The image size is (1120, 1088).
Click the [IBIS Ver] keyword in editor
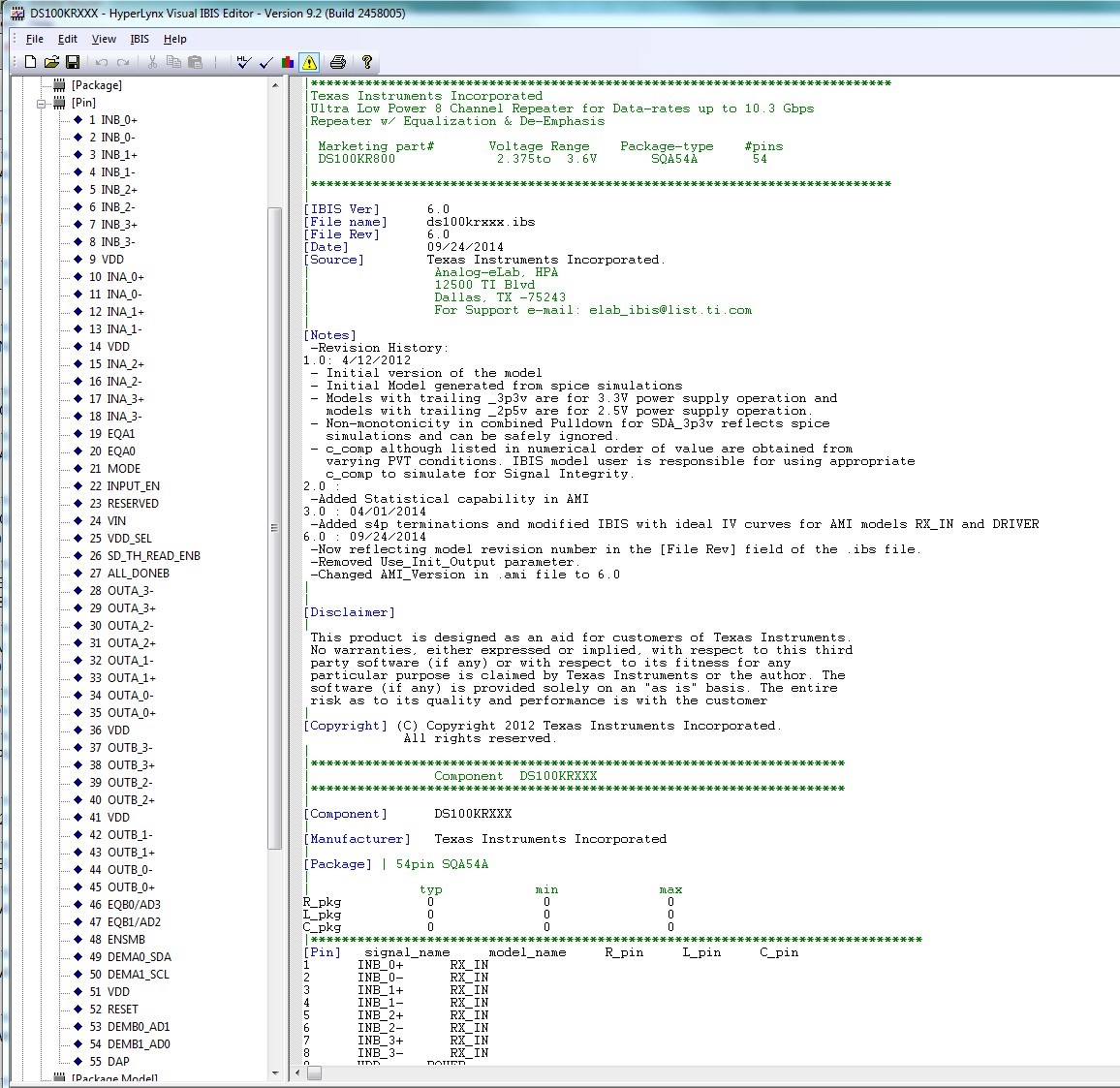click(x=341, y=209)
